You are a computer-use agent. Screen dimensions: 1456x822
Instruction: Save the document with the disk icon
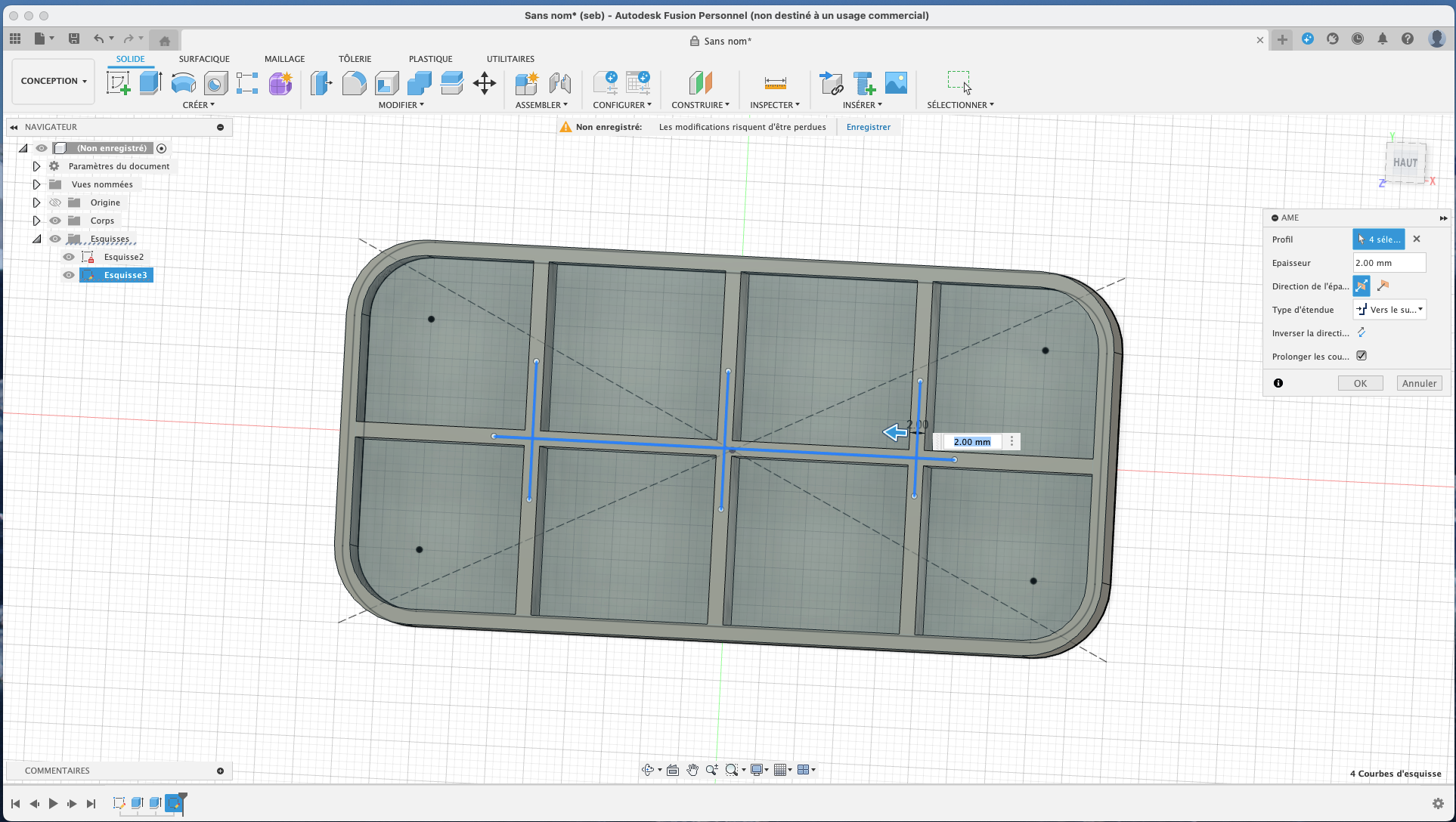(74, 39)
